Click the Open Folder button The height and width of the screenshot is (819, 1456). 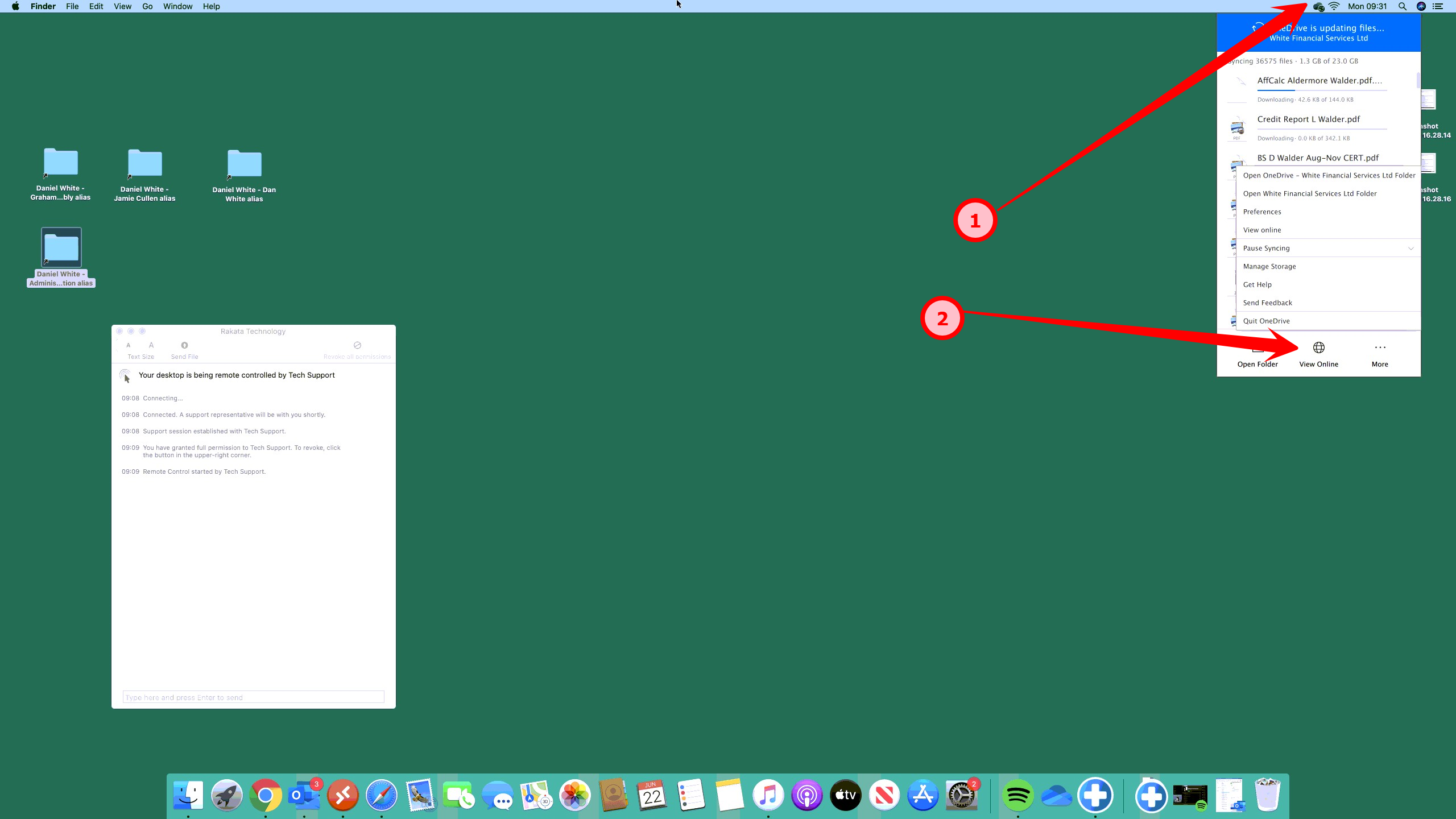coord(1258,355)
